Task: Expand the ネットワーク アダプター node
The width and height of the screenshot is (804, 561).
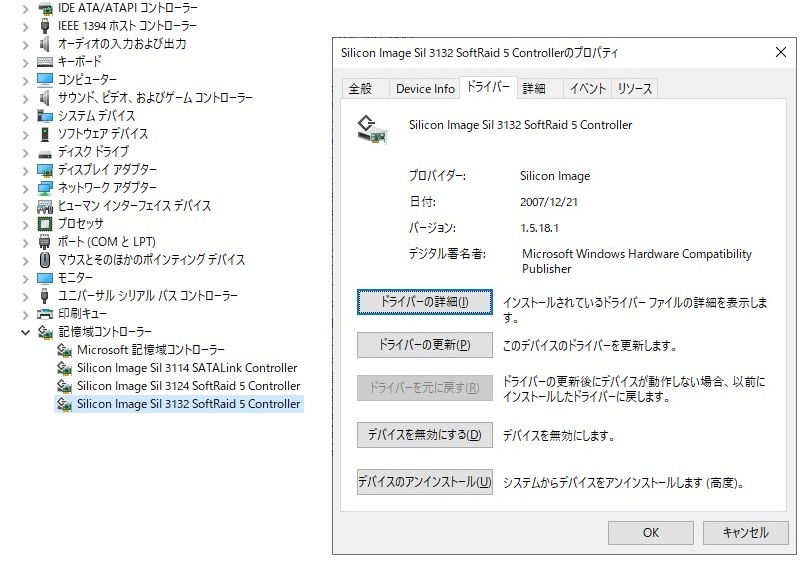Action: (25, 188)
